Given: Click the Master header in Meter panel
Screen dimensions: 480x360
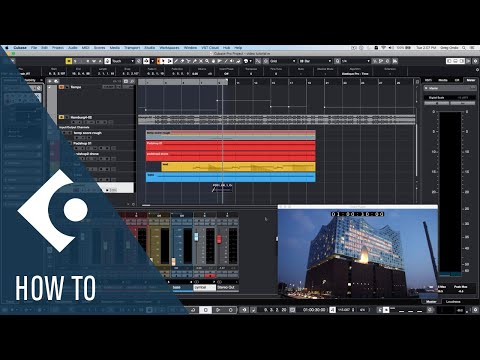Looking at the screenshot, I should [x=450, y=88].
